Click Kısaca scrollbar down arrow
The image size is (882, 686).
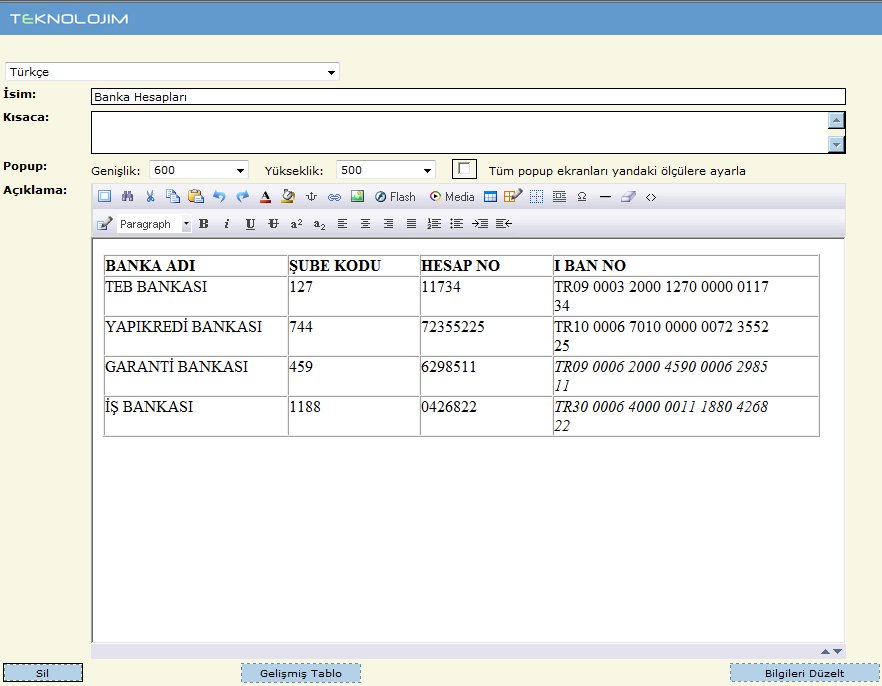click(x=836, y=145)
